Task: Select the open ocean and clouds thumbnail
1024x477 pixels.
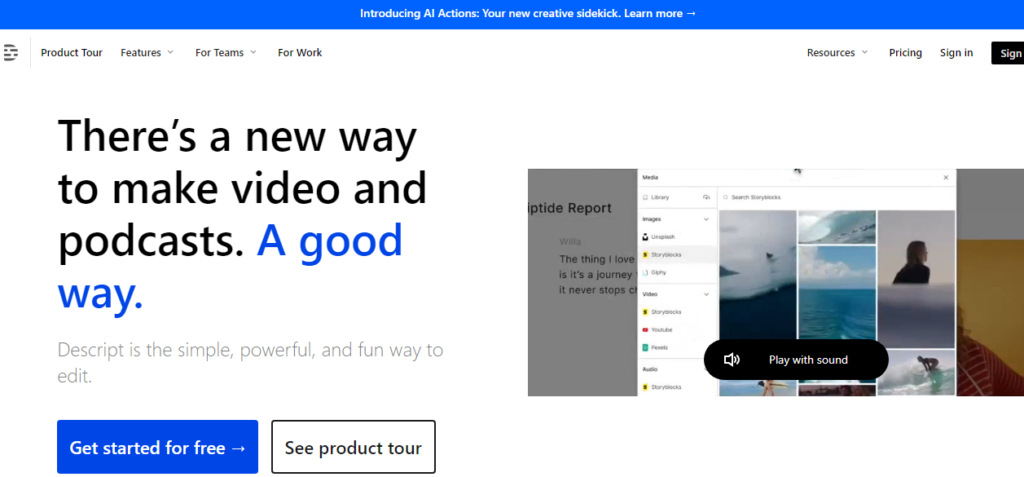Action: 837,293
